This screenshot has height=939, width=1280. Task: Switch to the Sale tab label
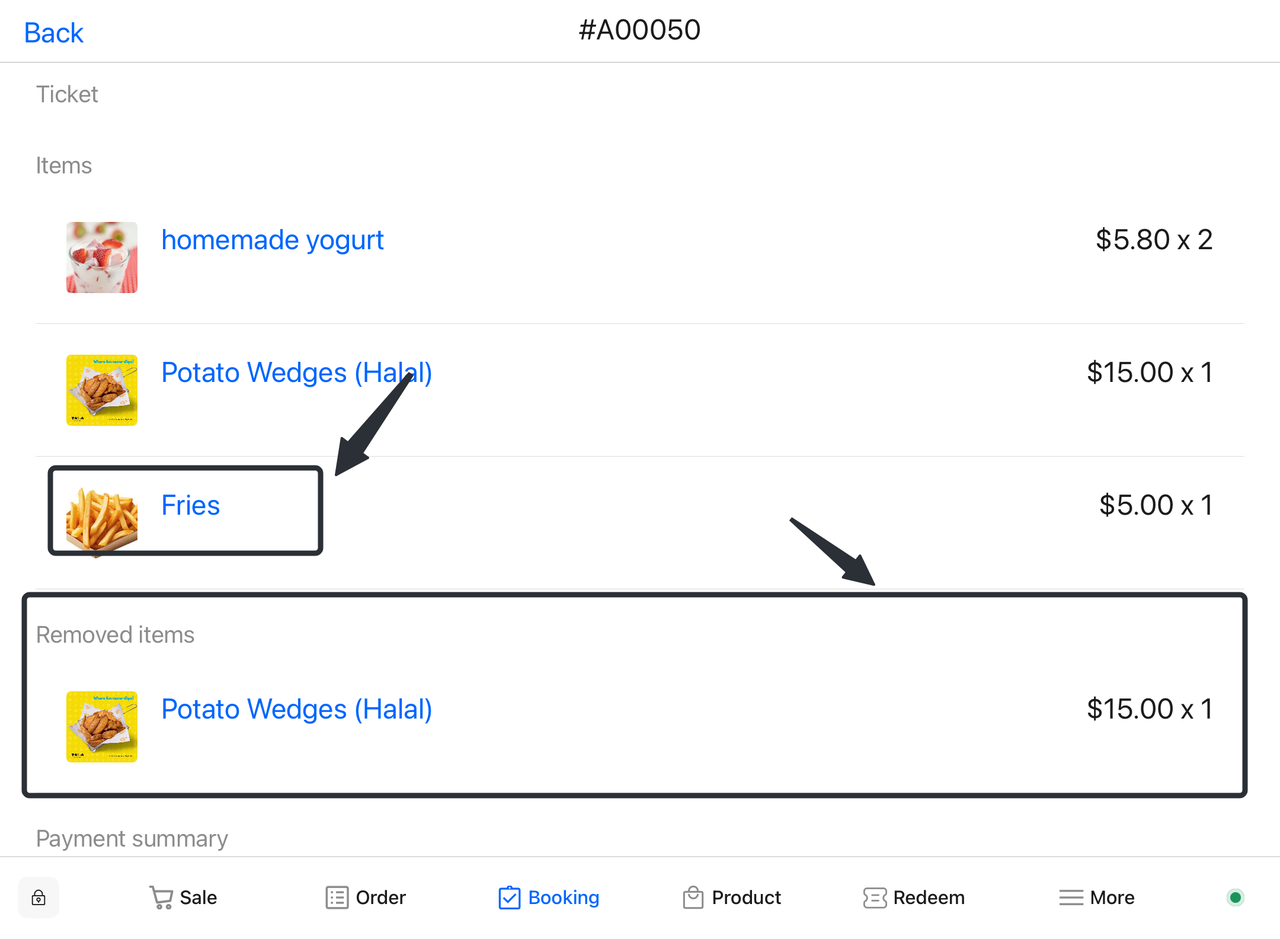click(x=198, y=897)
